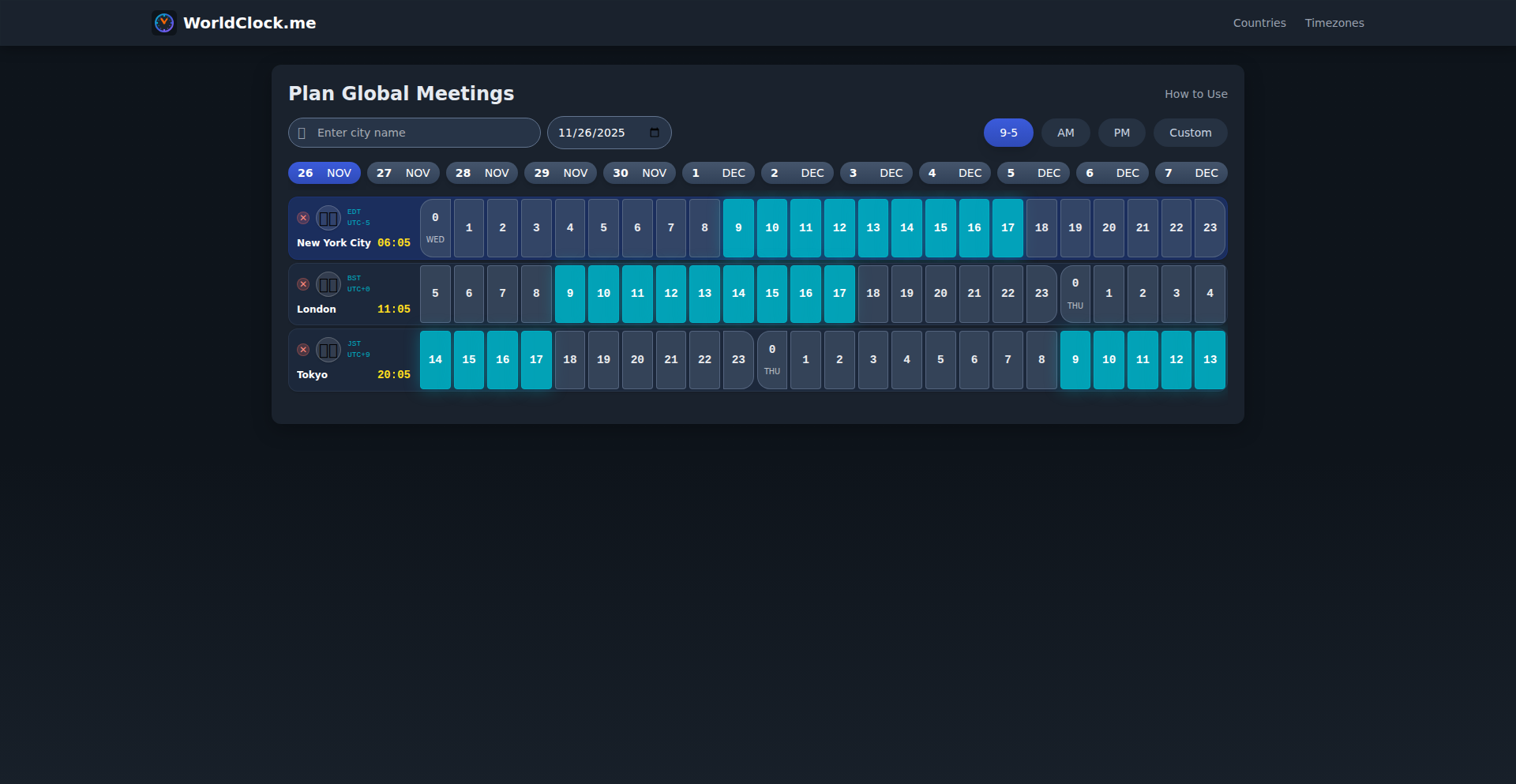1516x784 pixels.
Task: Click the How to Use link
Action: pos(1195,93)
